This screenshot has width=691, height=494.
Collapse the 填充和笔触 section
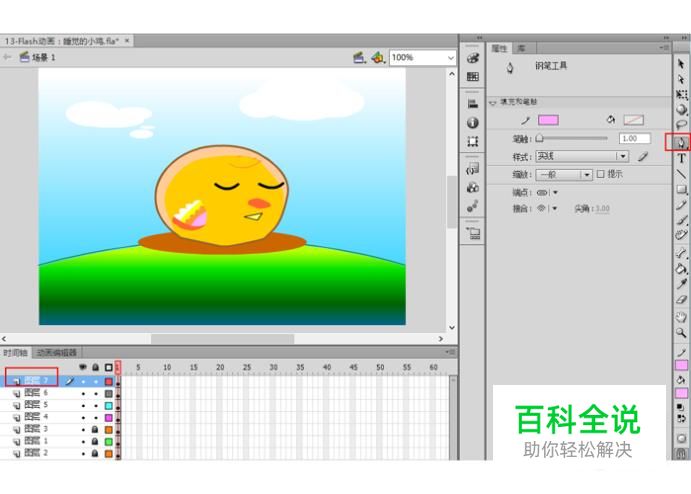tap(493, 102)
